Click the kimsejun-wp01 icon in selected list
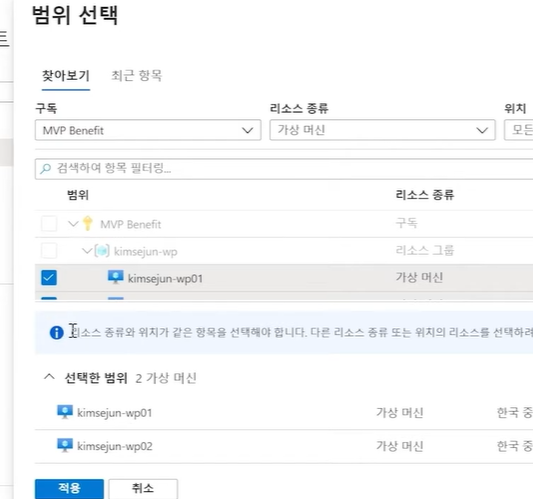The height and width of the screenshot is (499, 533). click(x=65, y=412)
